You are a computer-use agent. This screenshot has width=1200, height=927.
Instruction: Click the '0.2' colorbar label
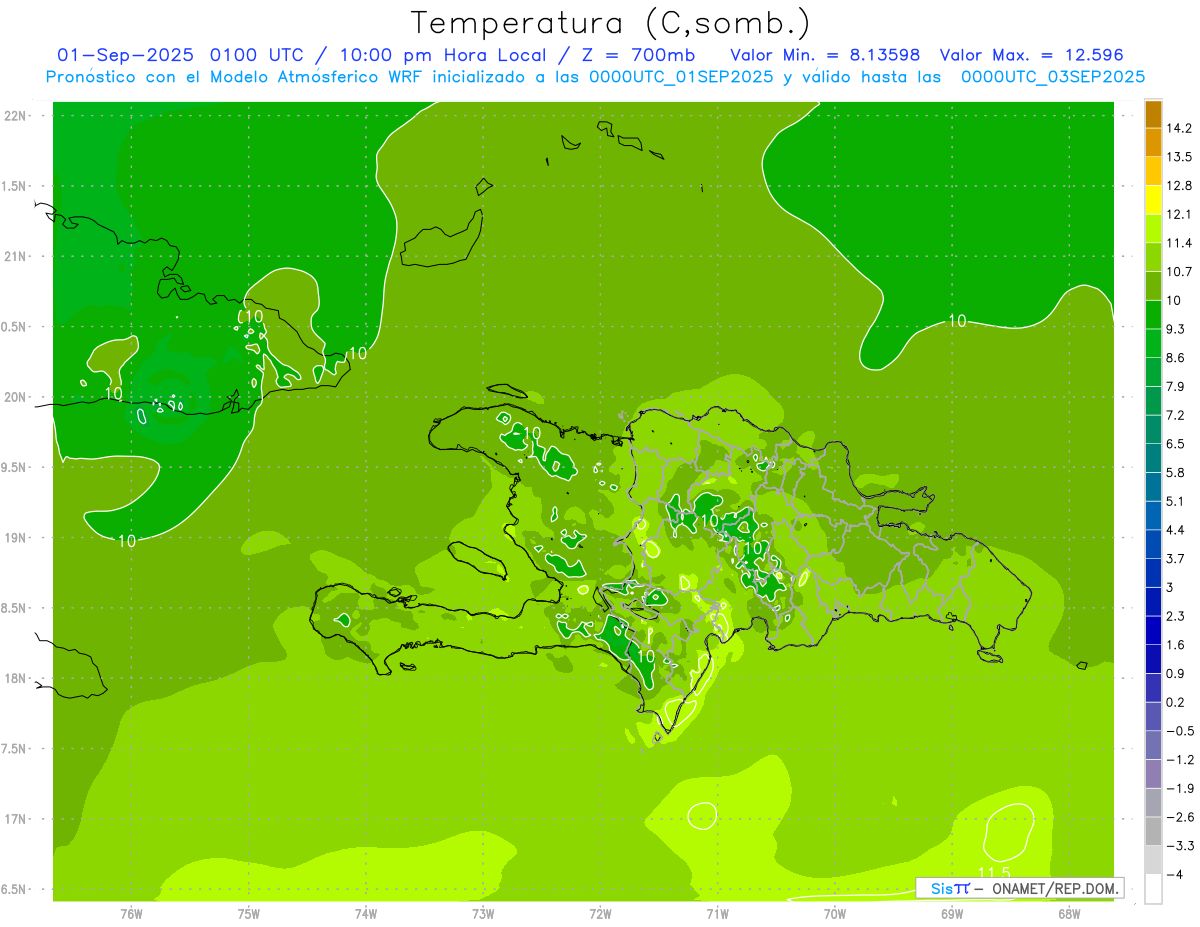[x=1175, y=702]
